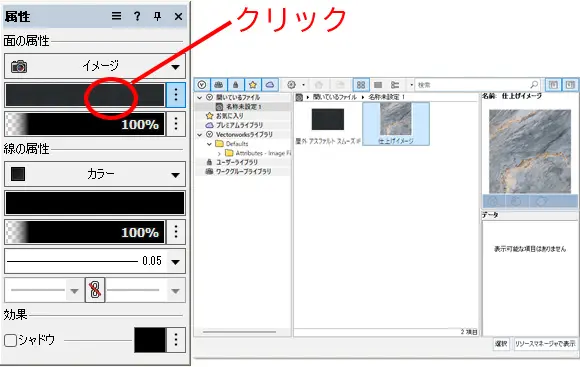Click the リソースマネージャで表示 button
Screen dimensions: 580x367
[545, 344]
